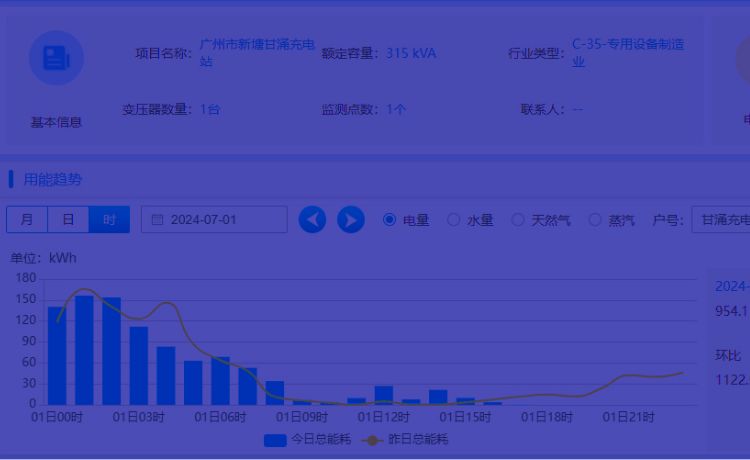Click the 01日01时 bar in chart
The width and height of the screenshot is (750, 460).
(84, 350)
